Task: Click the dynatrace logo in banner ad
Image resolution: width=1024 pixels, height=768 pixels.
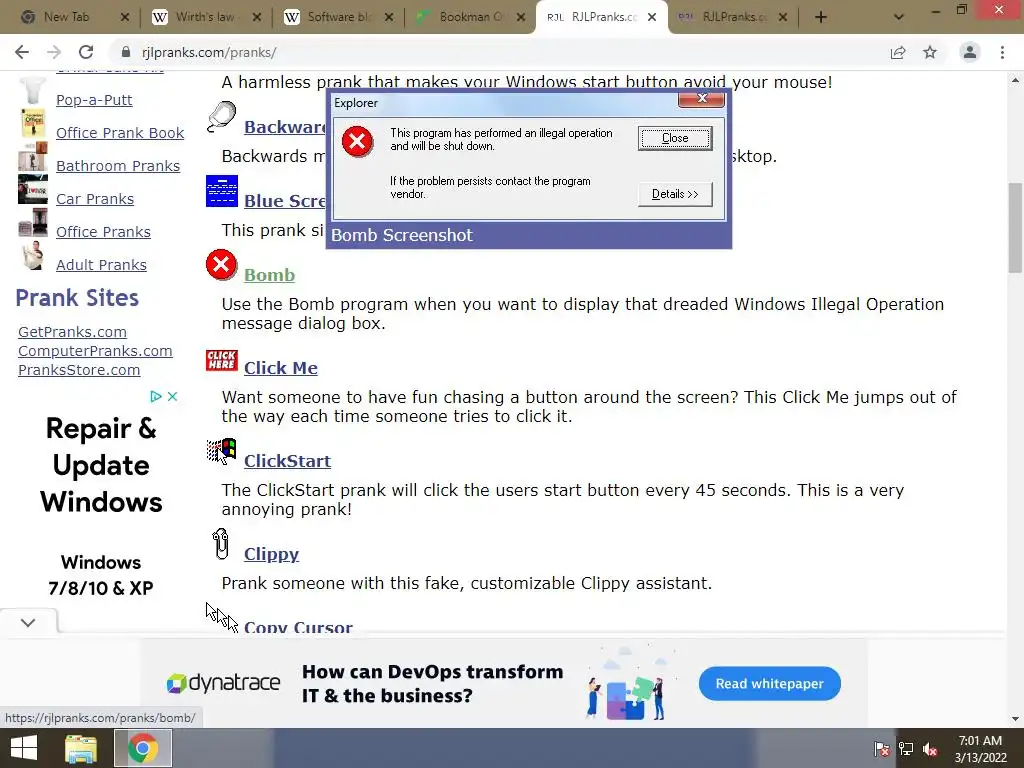Action: click(223, 683)
